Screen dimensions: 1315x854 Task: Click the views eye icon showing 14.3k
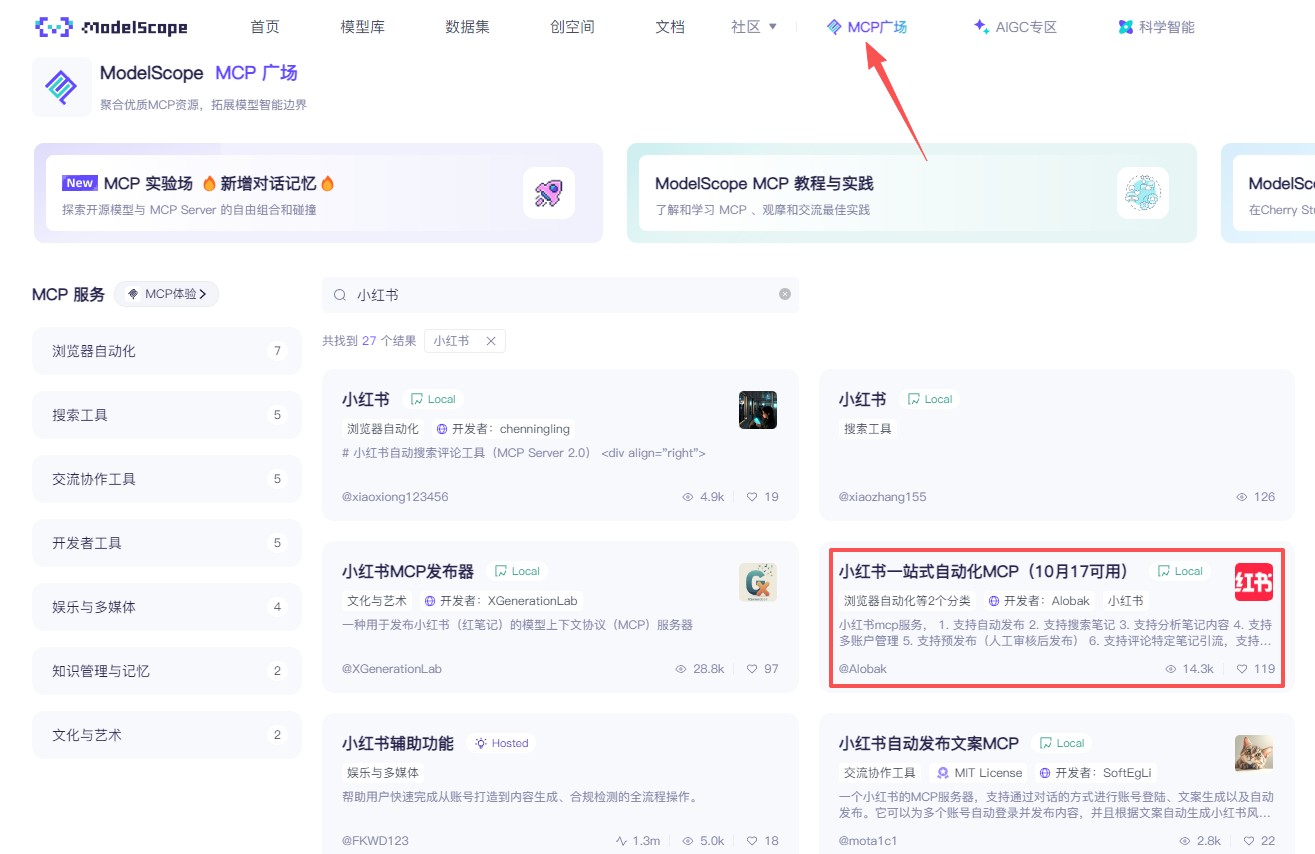[x=1171, y=669]
